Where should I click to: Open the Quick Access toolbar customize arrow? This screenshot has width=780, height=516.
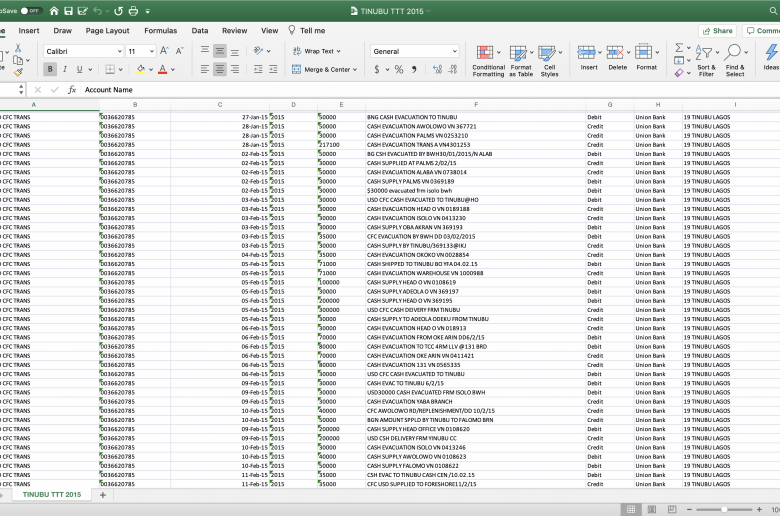148,11
